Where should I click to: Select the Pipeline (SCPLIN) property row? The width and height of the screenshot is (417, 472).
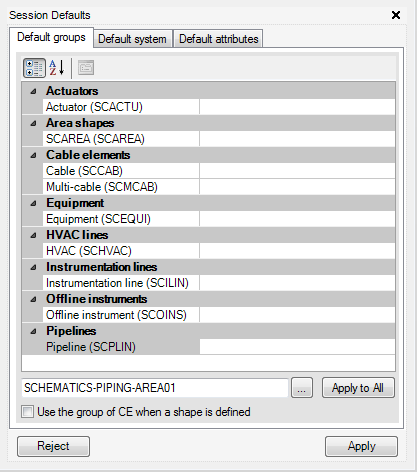pyautogui.click(x=209, y=347)
